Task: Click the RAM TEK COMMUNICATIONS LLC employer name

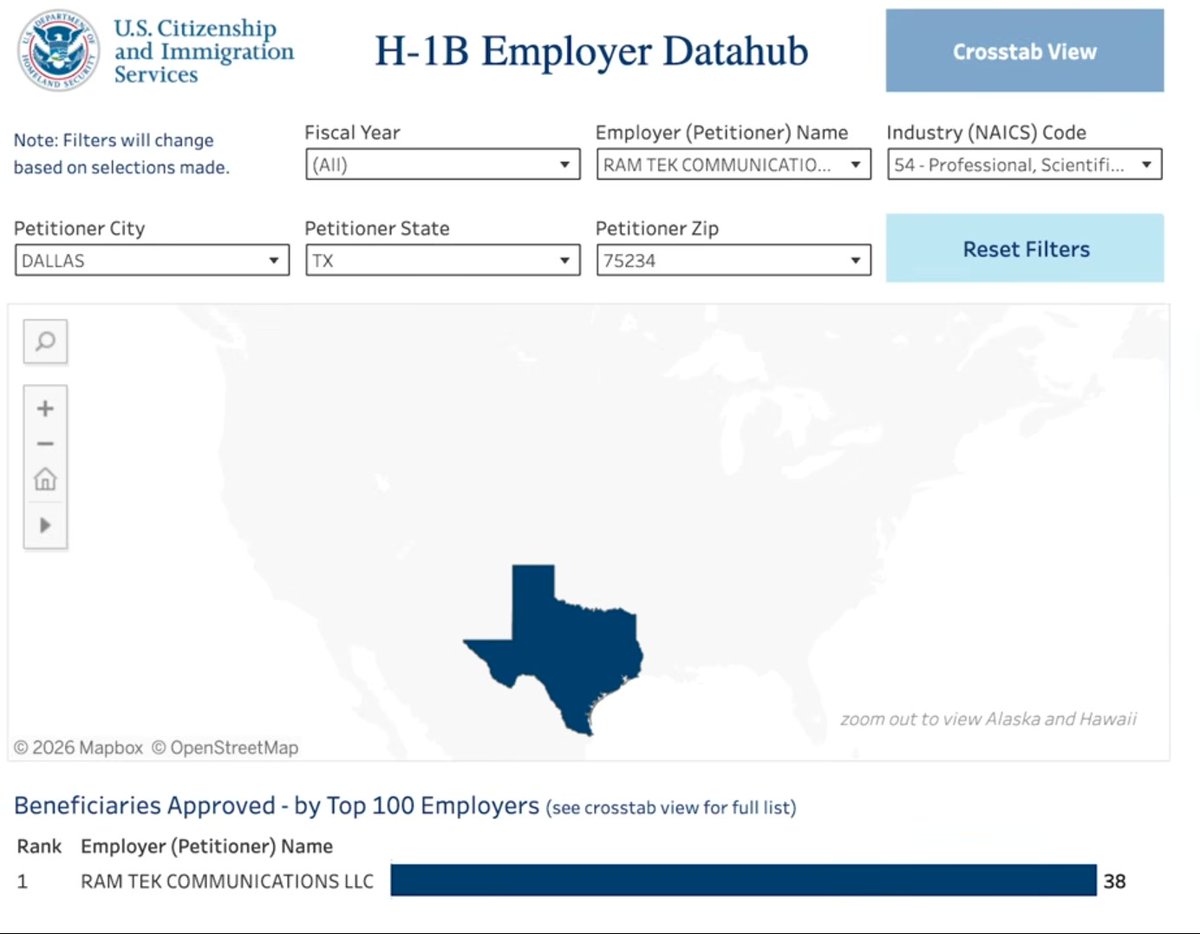Action: coord(227,881)
